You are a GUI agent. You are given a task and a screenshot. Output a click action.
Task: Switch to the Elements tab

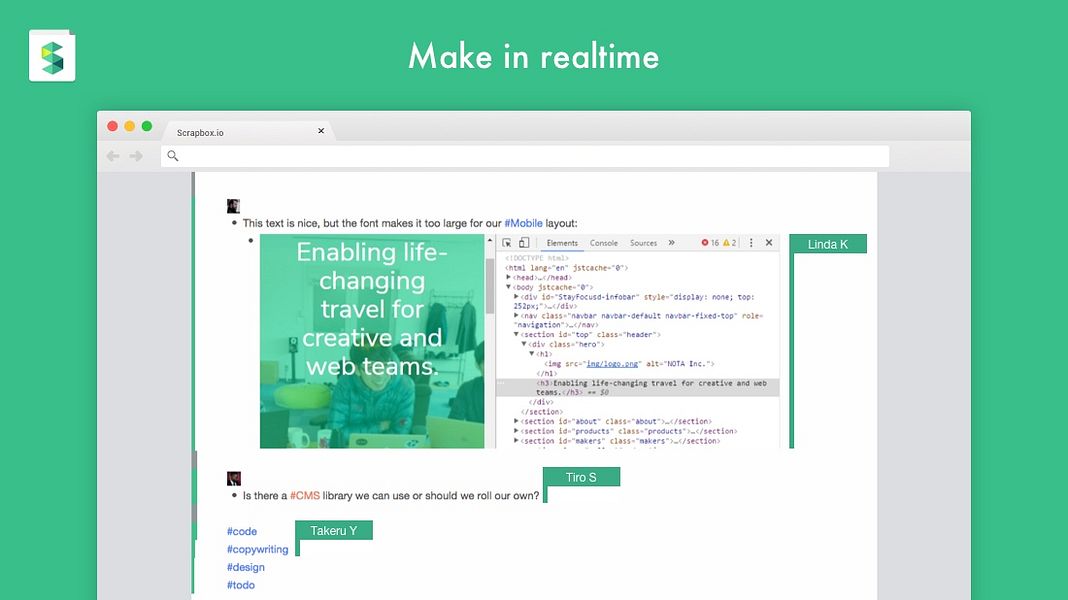562,243
